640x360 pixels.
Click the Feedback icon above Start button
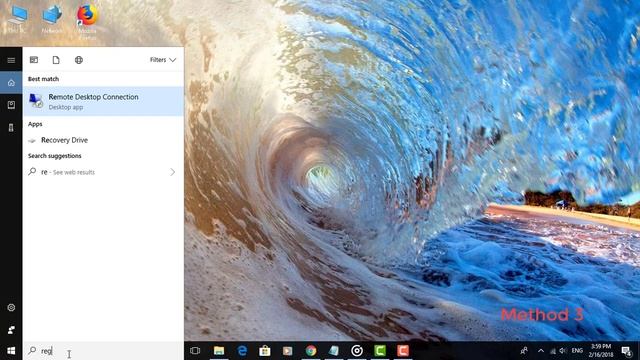[x=11, y=329]
